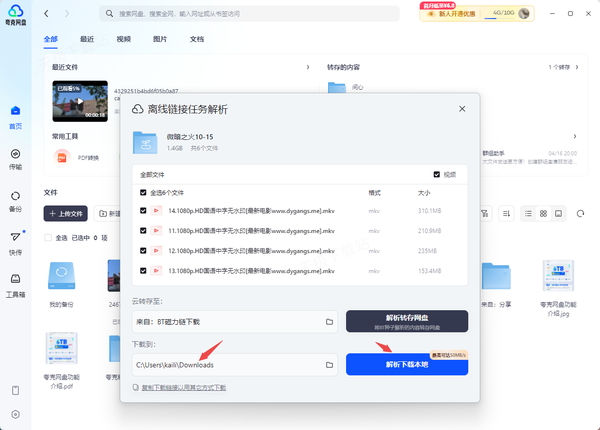
Task: Open the sort options icon in file toolbar
Action: [507, 213]
